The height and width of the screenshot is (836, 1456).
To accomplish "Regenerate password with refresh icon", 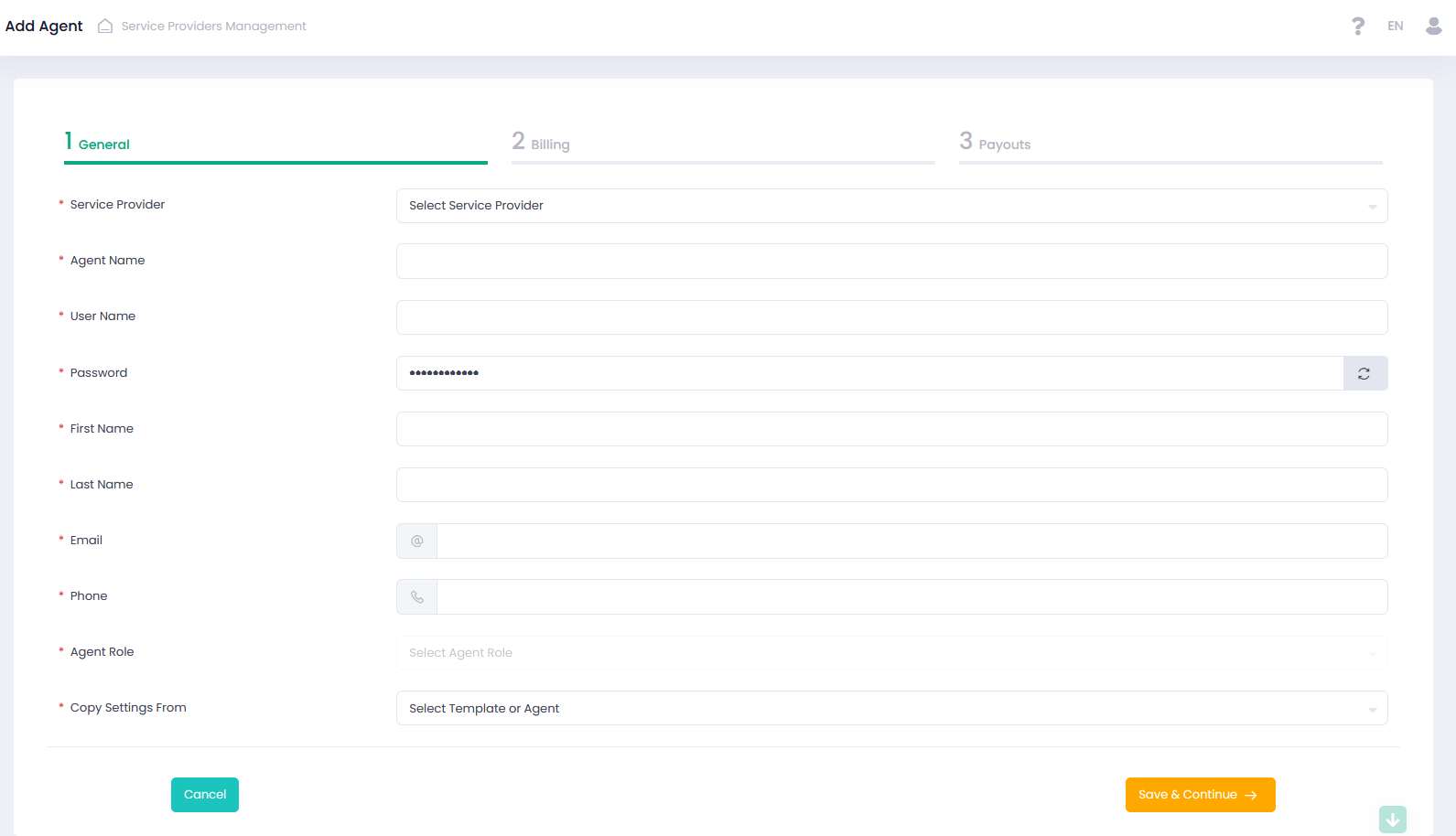I will point(1364,373).
